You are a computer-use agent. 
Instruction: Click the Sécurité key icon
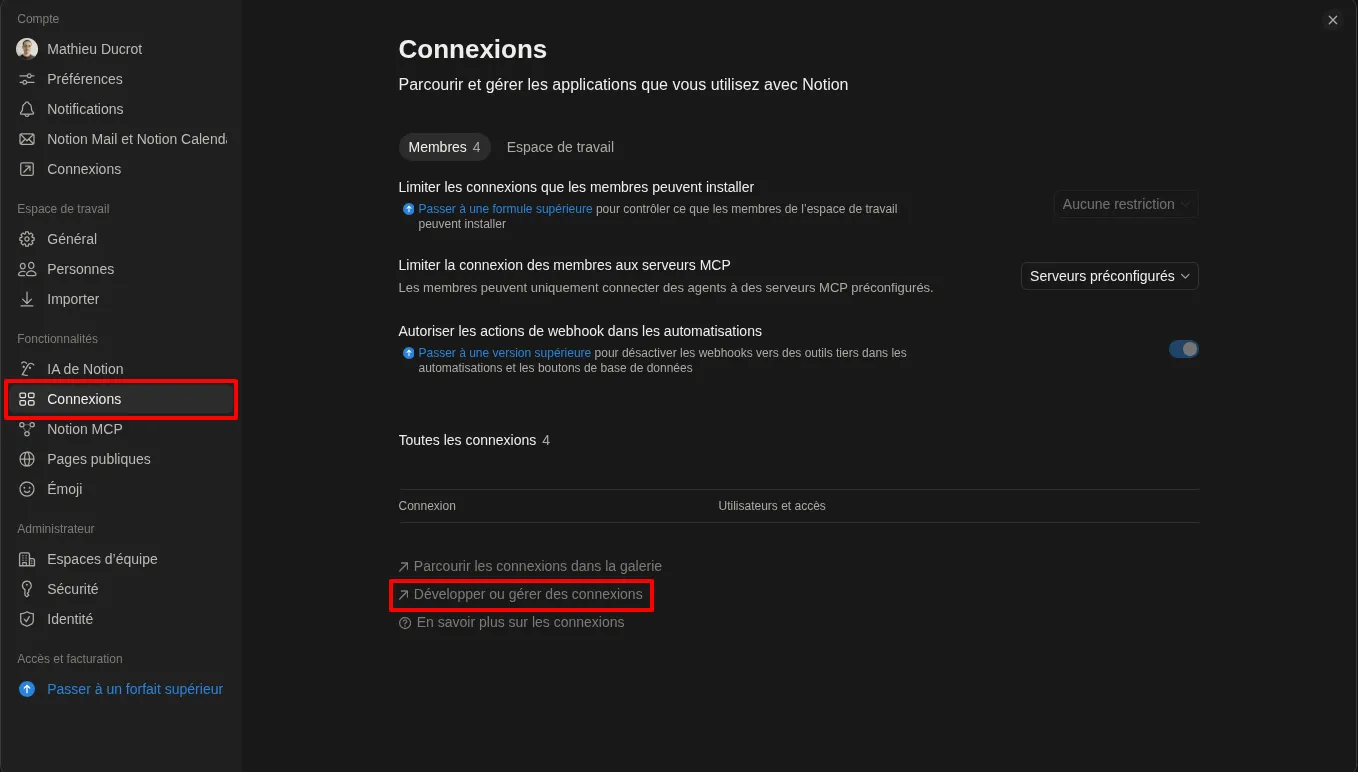coord(27,589)
